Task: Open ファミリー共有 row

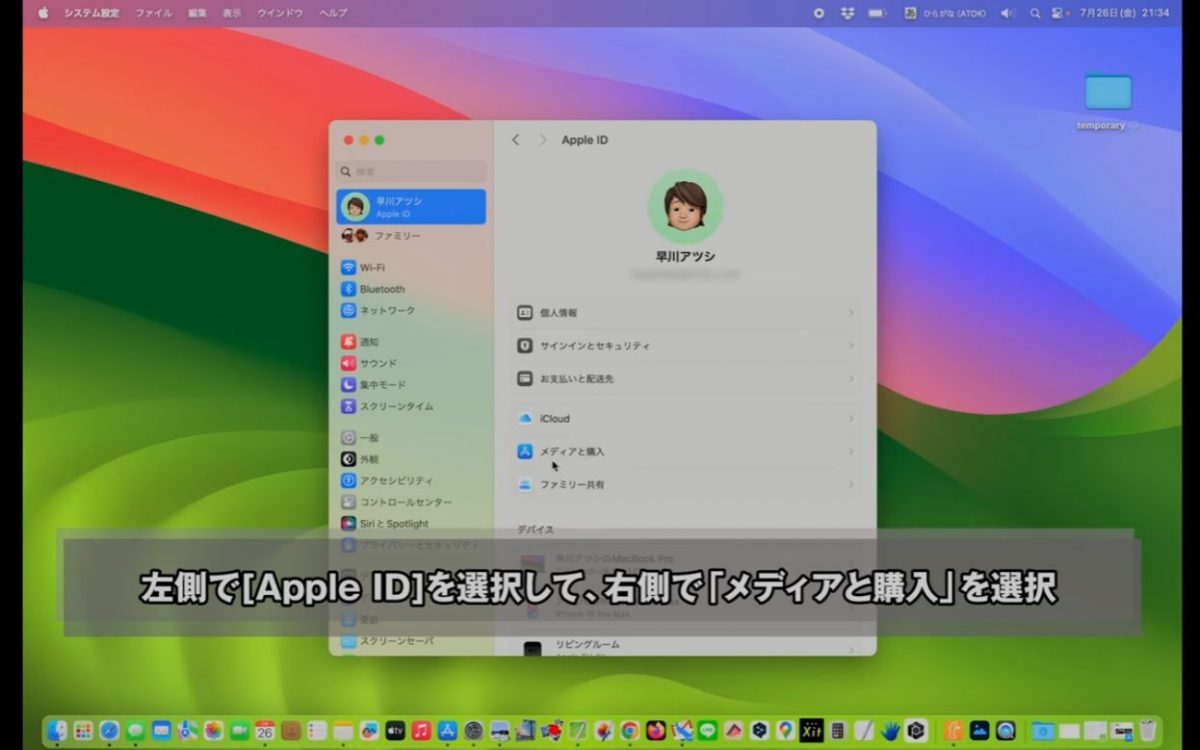Action: tap(685, 484)
